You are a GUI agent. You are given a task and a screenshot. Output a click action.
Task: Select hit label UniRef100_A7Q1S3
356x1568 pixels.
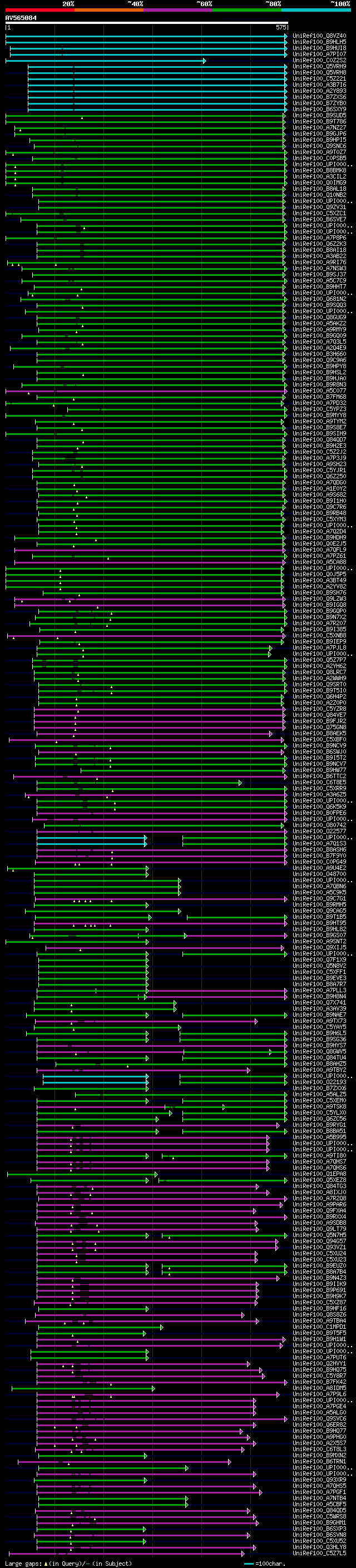(319, 844)
